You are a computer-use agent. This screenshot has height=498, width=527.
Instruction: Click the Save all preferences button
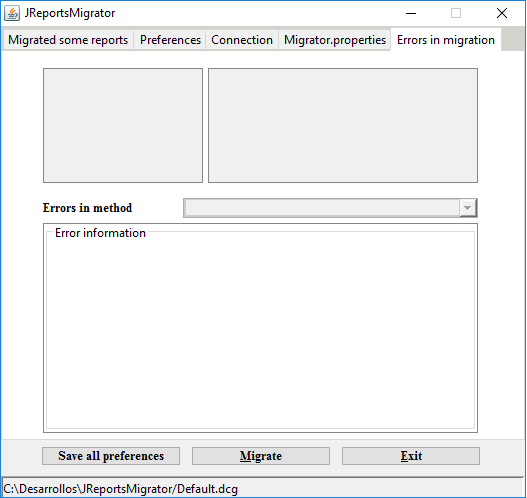point(111,456)
